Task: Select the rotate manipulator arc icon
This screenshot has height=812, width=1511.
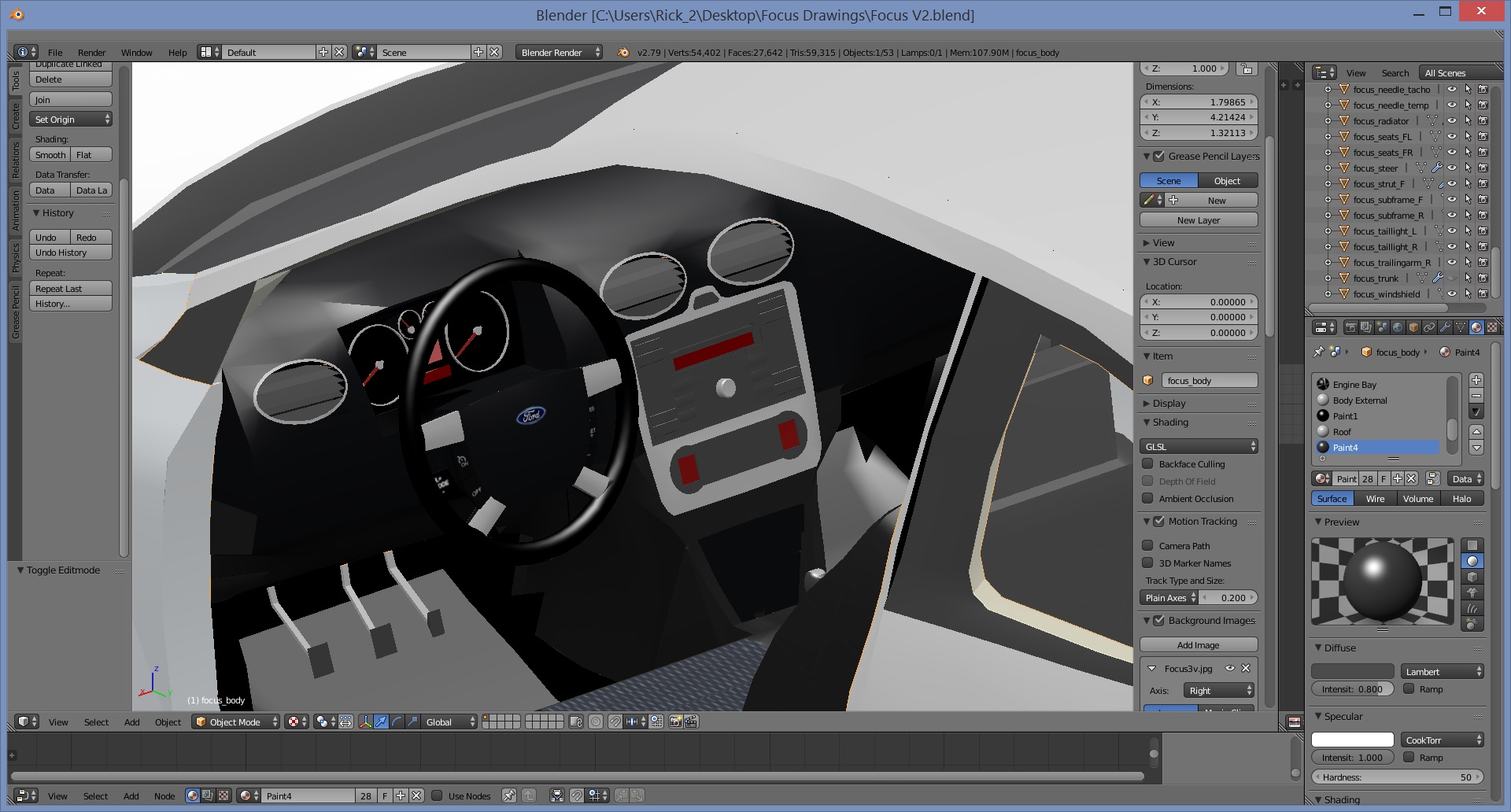Action: click(397, 722)
